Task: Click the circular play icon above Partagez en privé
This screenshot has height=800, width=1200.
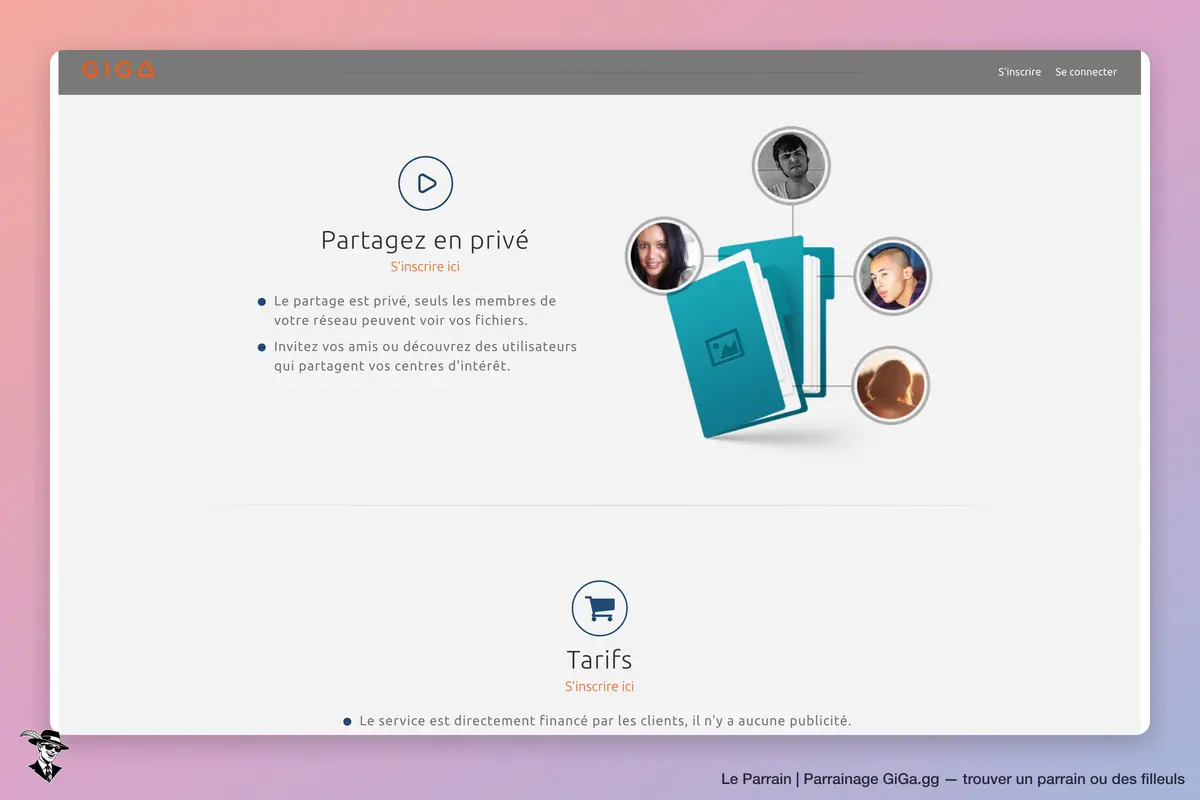Action: click(x=426, y=183)
